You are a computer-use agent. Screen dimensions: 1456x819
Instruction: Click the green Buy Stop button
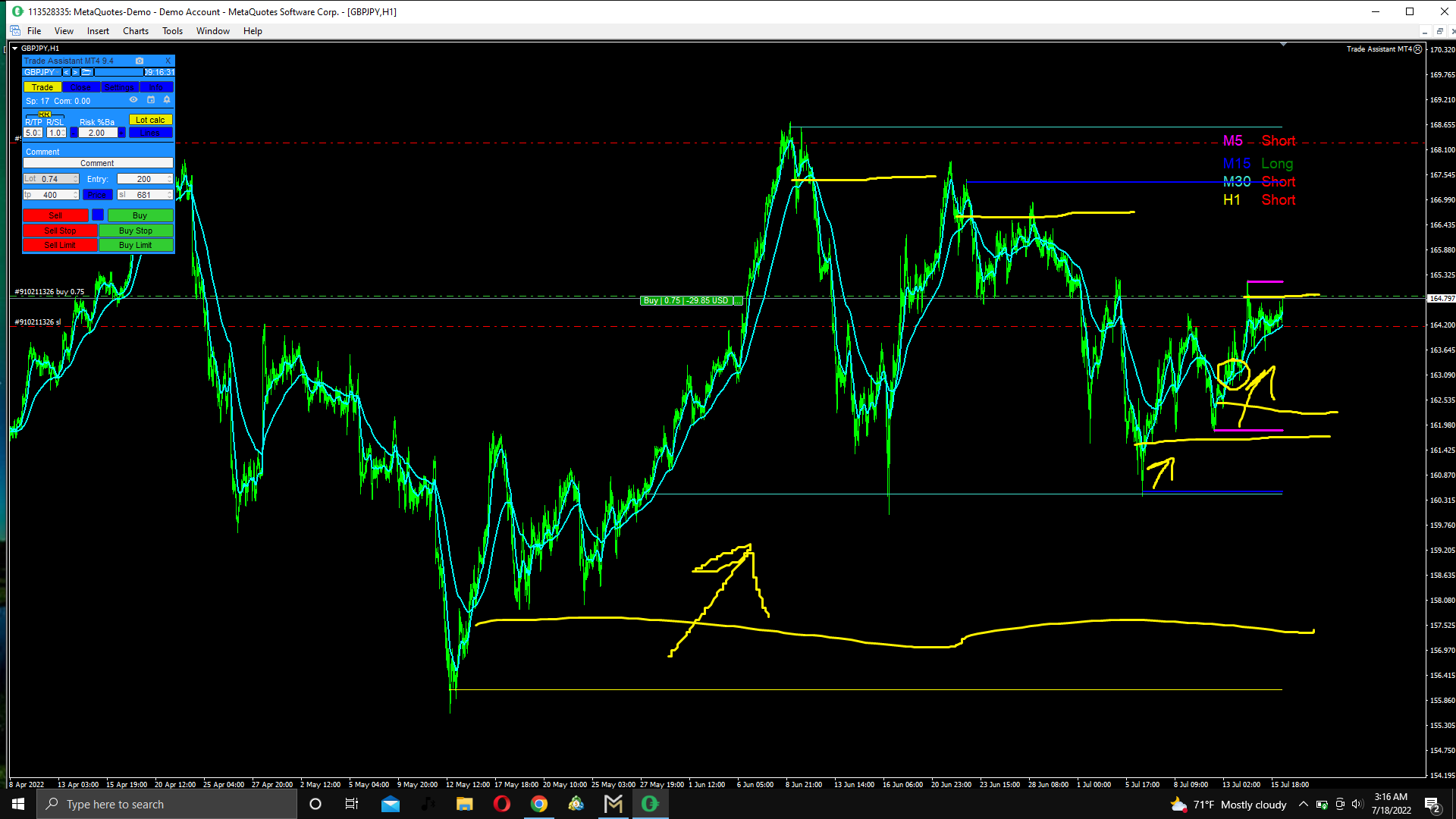pyautogui.click(x=136, y=231)
